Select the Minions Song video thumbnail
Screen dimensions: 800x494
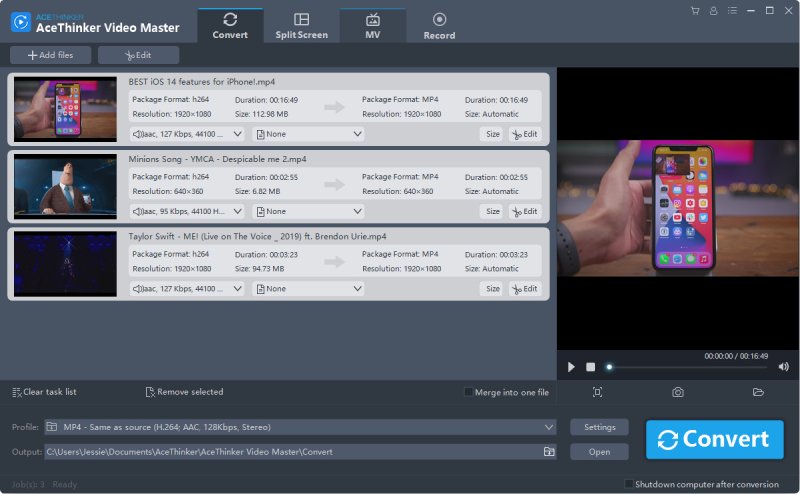click(x=65, y=186)
